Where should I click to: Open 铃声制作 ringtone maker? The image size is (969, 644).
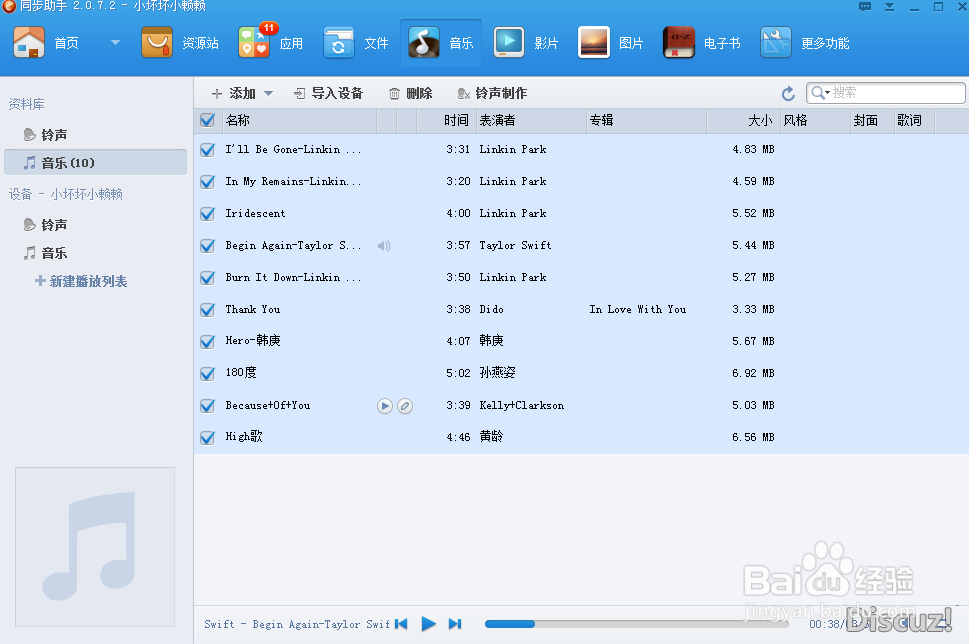[x=492, y=93]
